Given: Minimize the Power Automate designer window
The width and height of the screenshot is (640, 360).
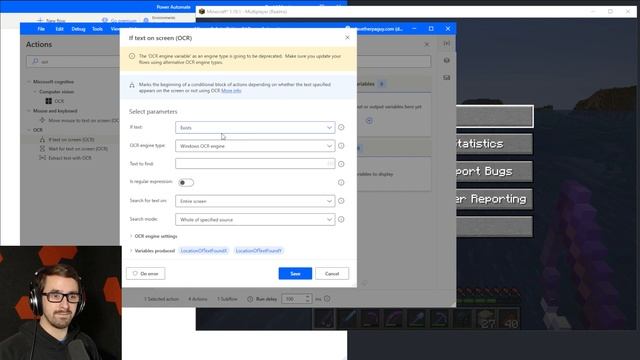Looking at the screenshot, I should tap(414, 29).
